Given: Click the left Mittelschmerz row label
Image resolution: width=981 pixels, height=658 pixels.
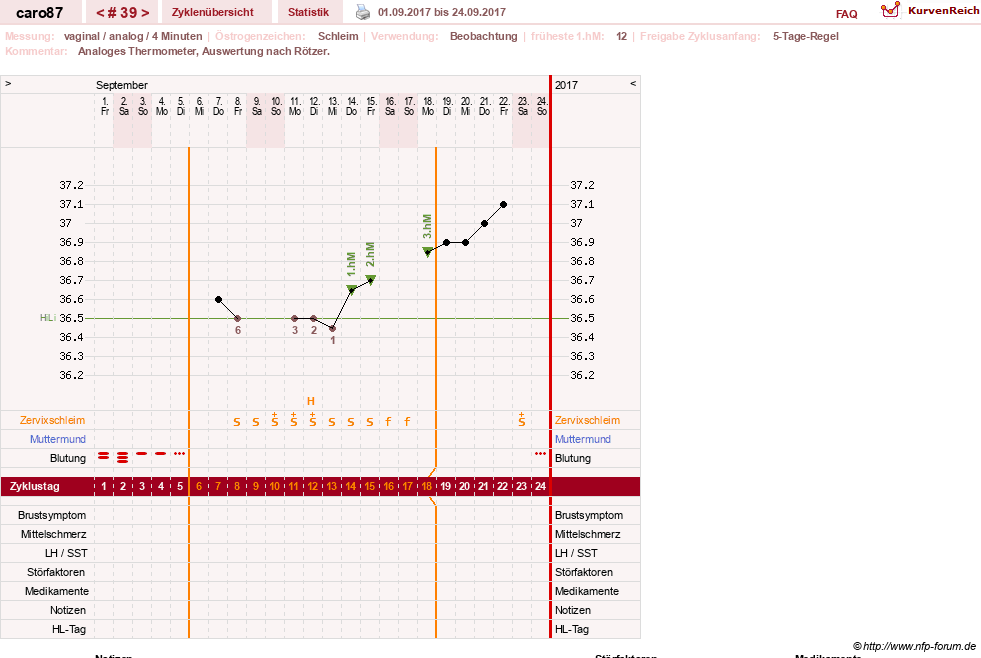Looking at the screenshot, I should (54, 534).
